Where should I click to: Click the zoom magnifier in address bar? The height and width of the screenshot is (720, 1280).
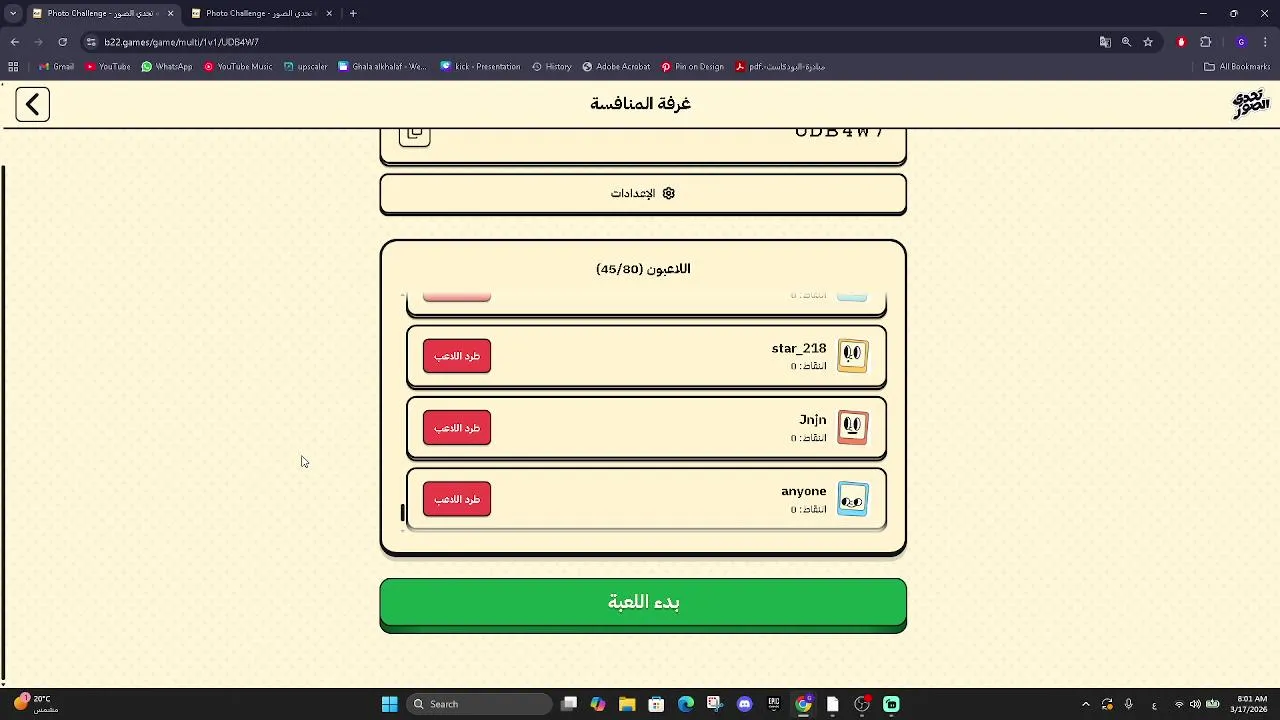1126,42
